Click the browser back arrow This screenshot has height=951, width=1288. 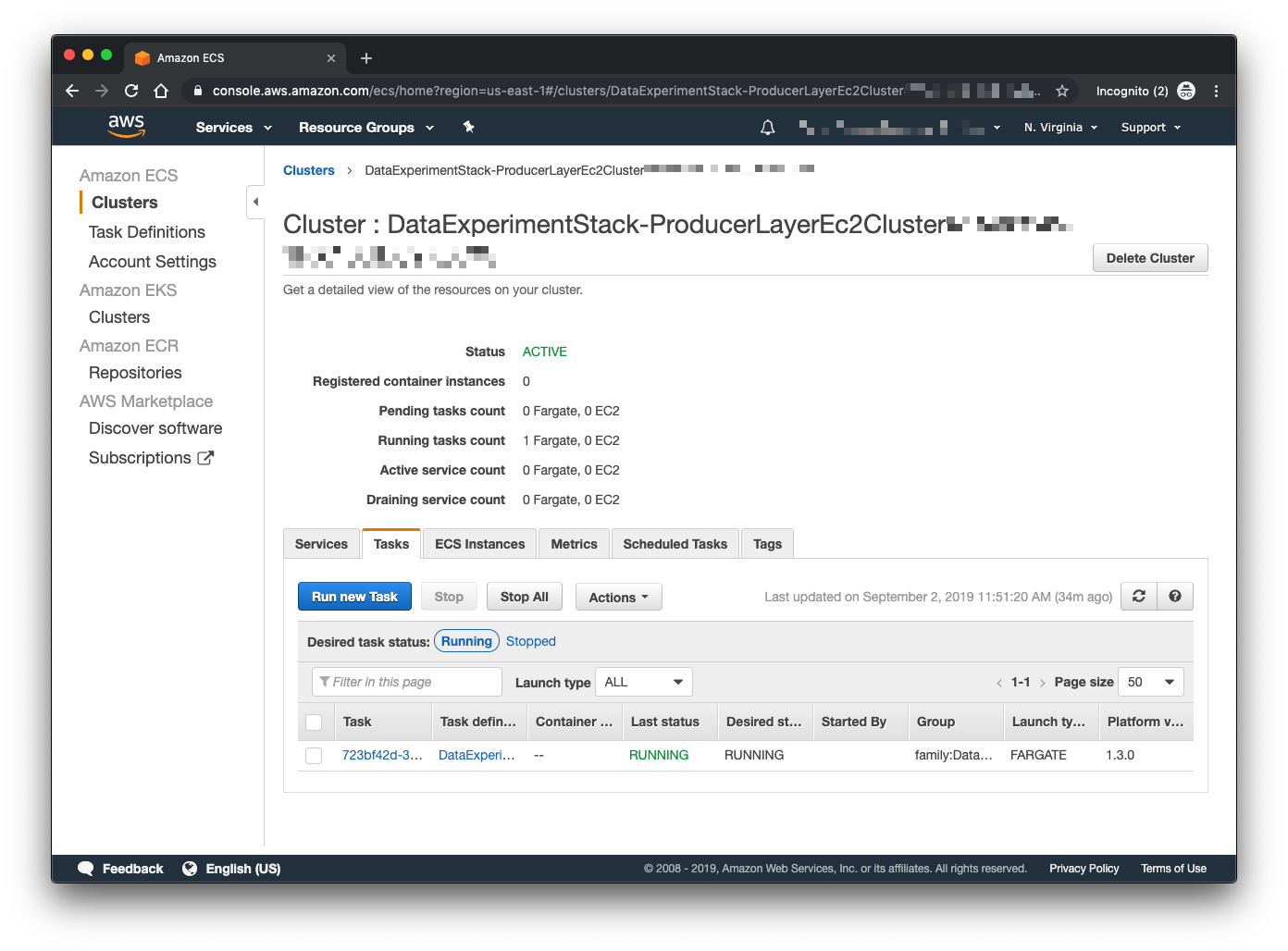[x=72, y=91]
